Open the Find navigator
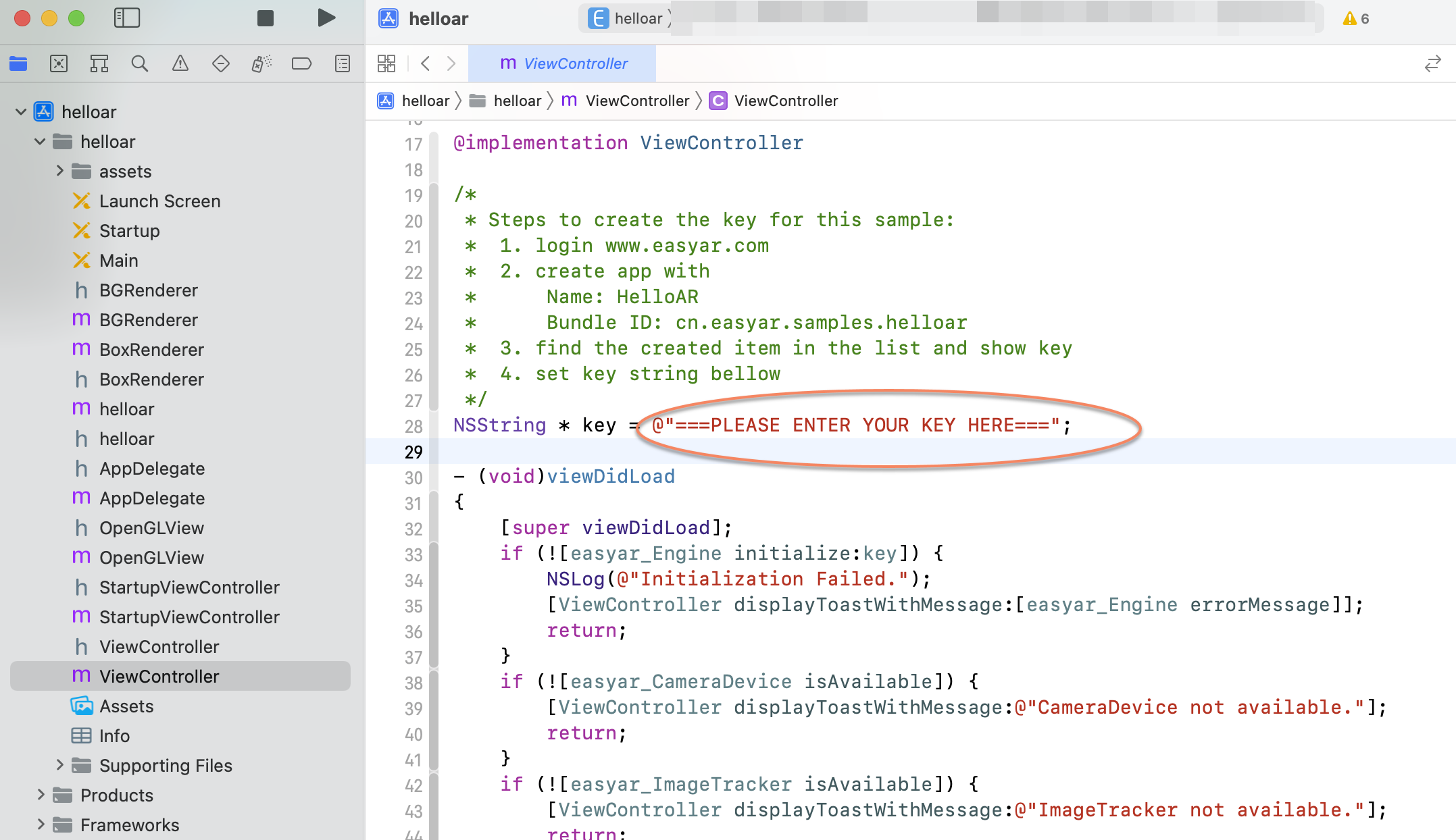1456x840 pixels. pos(140,63)
